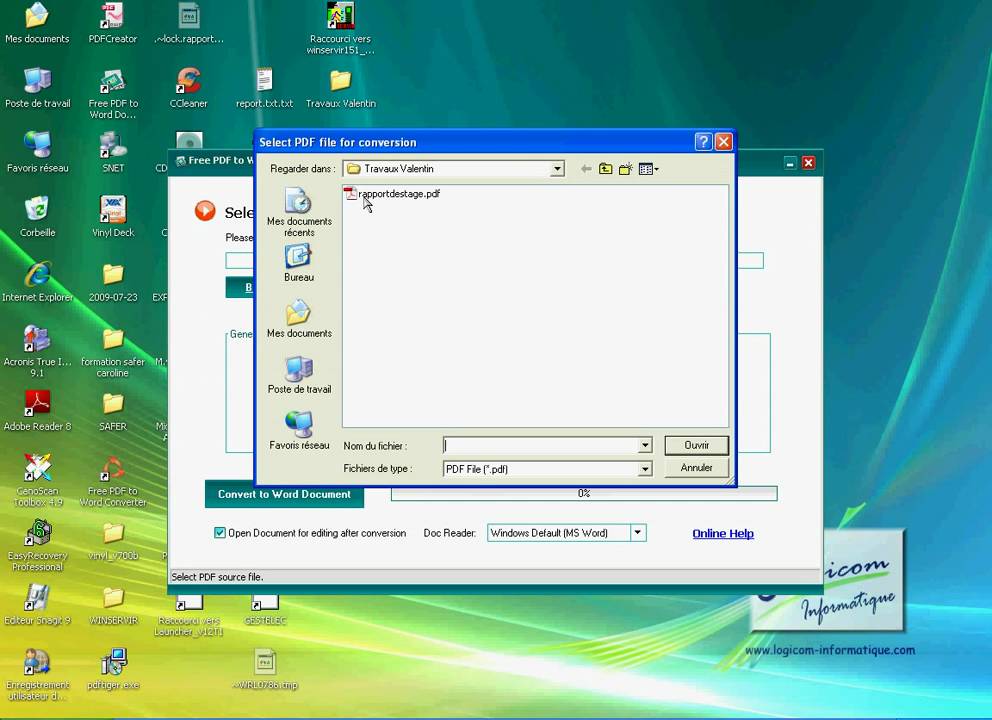Open Poste de travail desktop icon
992x720 pixels.
[37, 89]
